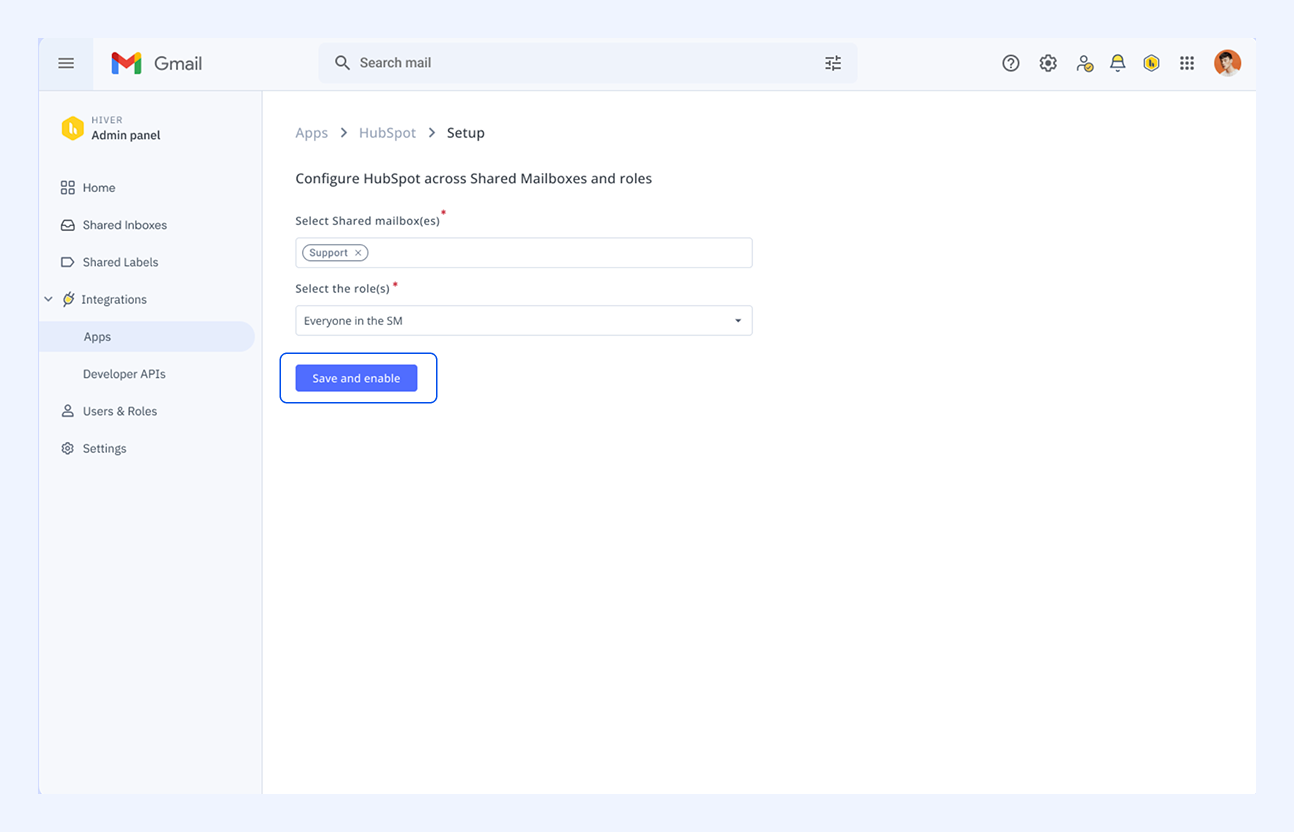This screenshot has width=1294, height=832.
Task: Collapse the Integrations section chevron
Action: click(48, 299)
